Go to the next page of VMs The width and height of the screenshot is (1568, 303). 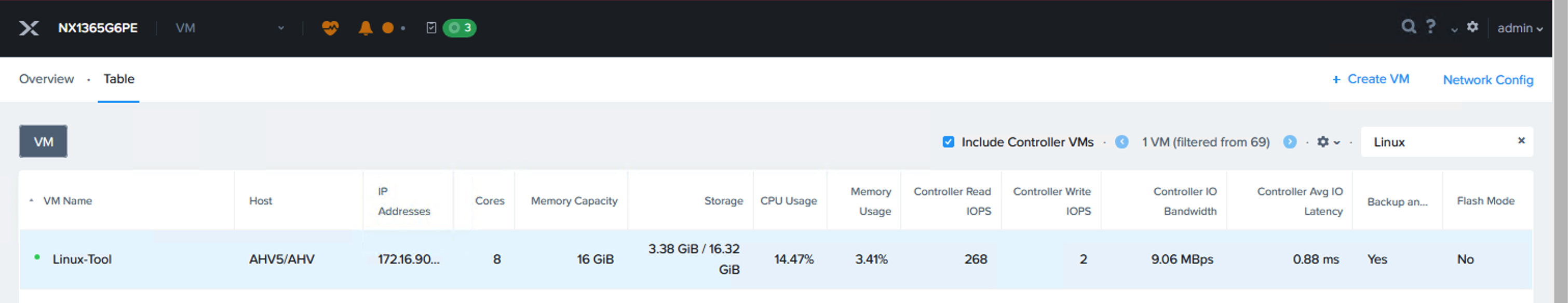[1289, 142]
